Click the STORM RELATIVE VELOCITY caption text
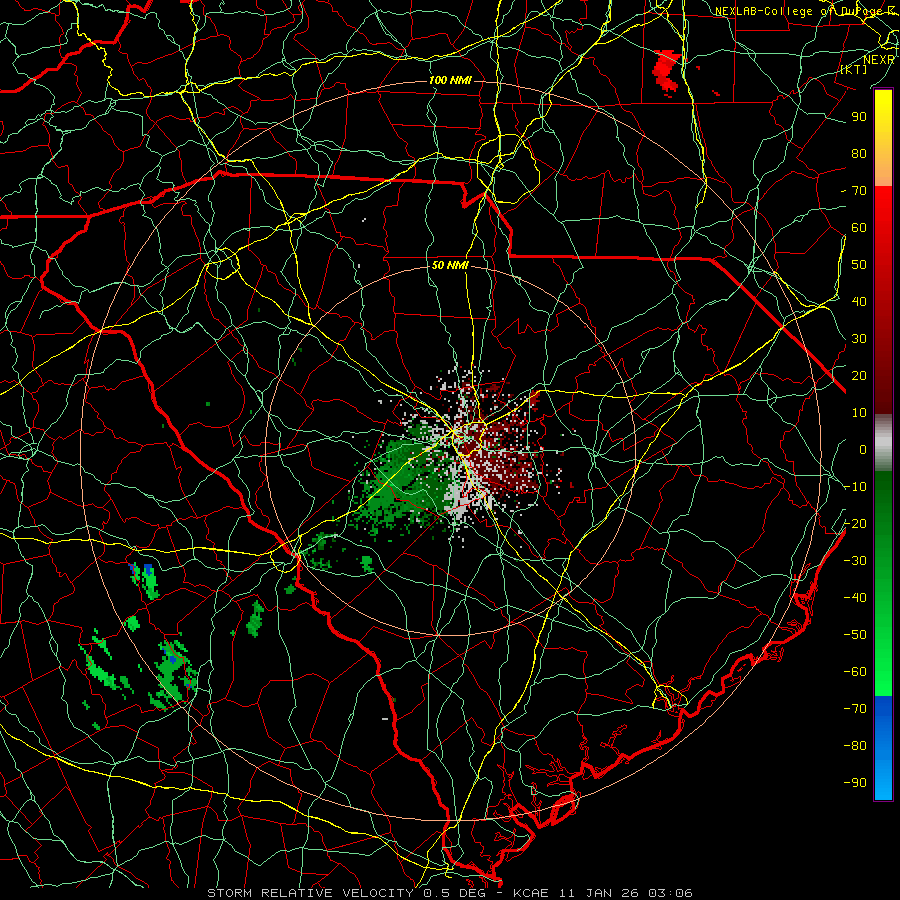This screenshot has height=900, width=900. (x=310, y=893)
